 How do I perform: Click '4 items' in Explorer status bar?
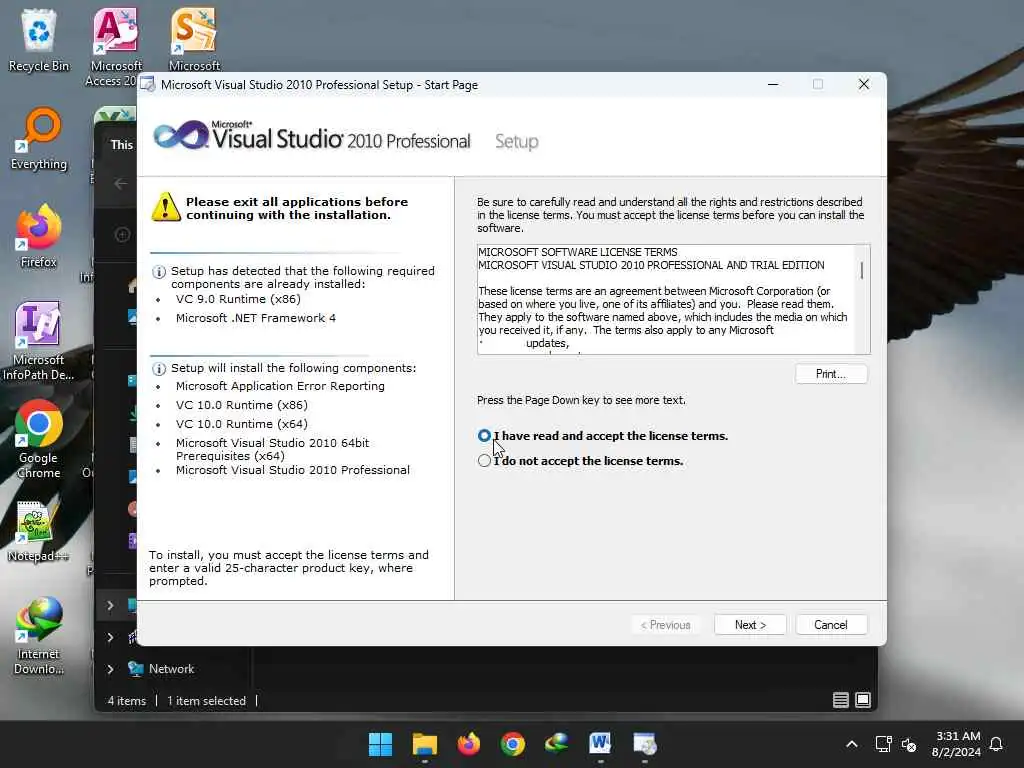(127, 701)
